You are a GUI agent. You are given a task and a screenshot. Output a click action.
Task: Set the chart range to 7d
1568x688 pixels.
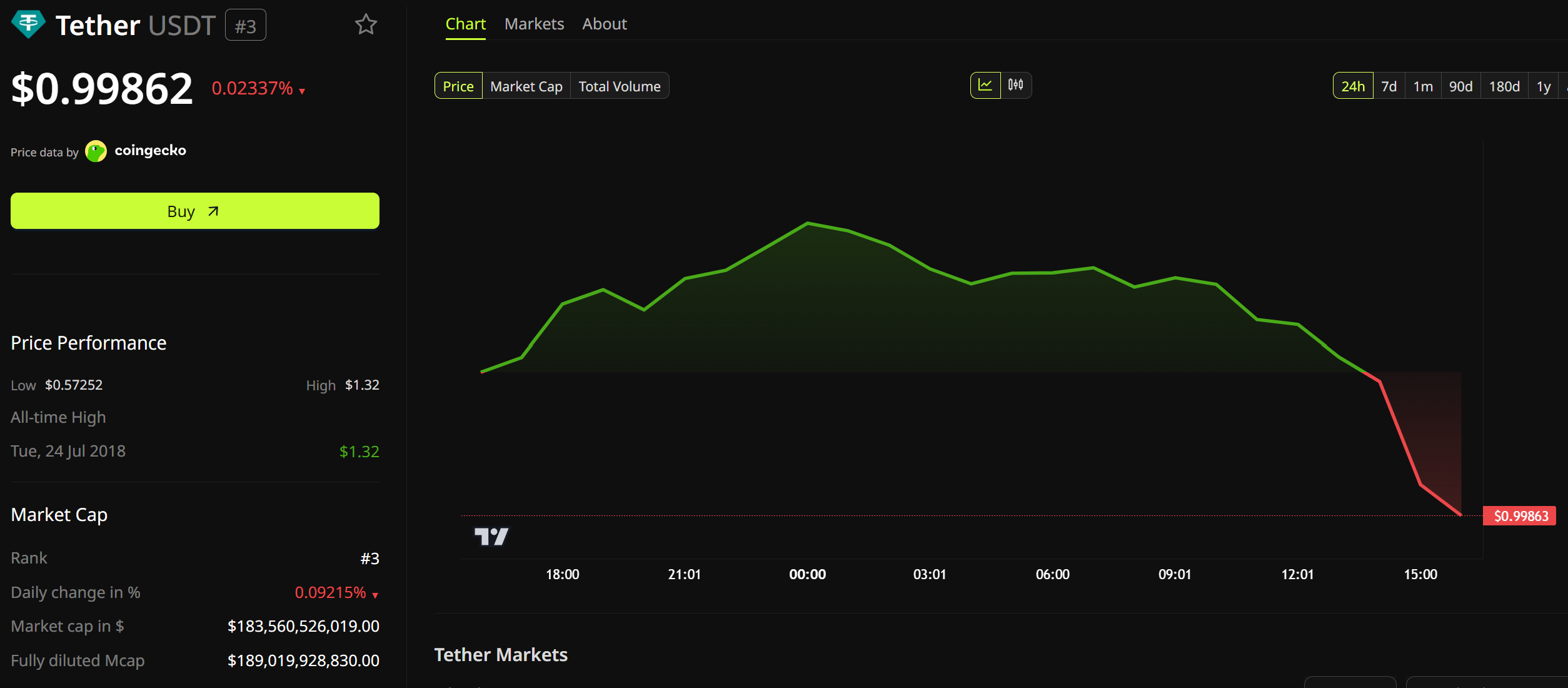tap(1389, 86)
